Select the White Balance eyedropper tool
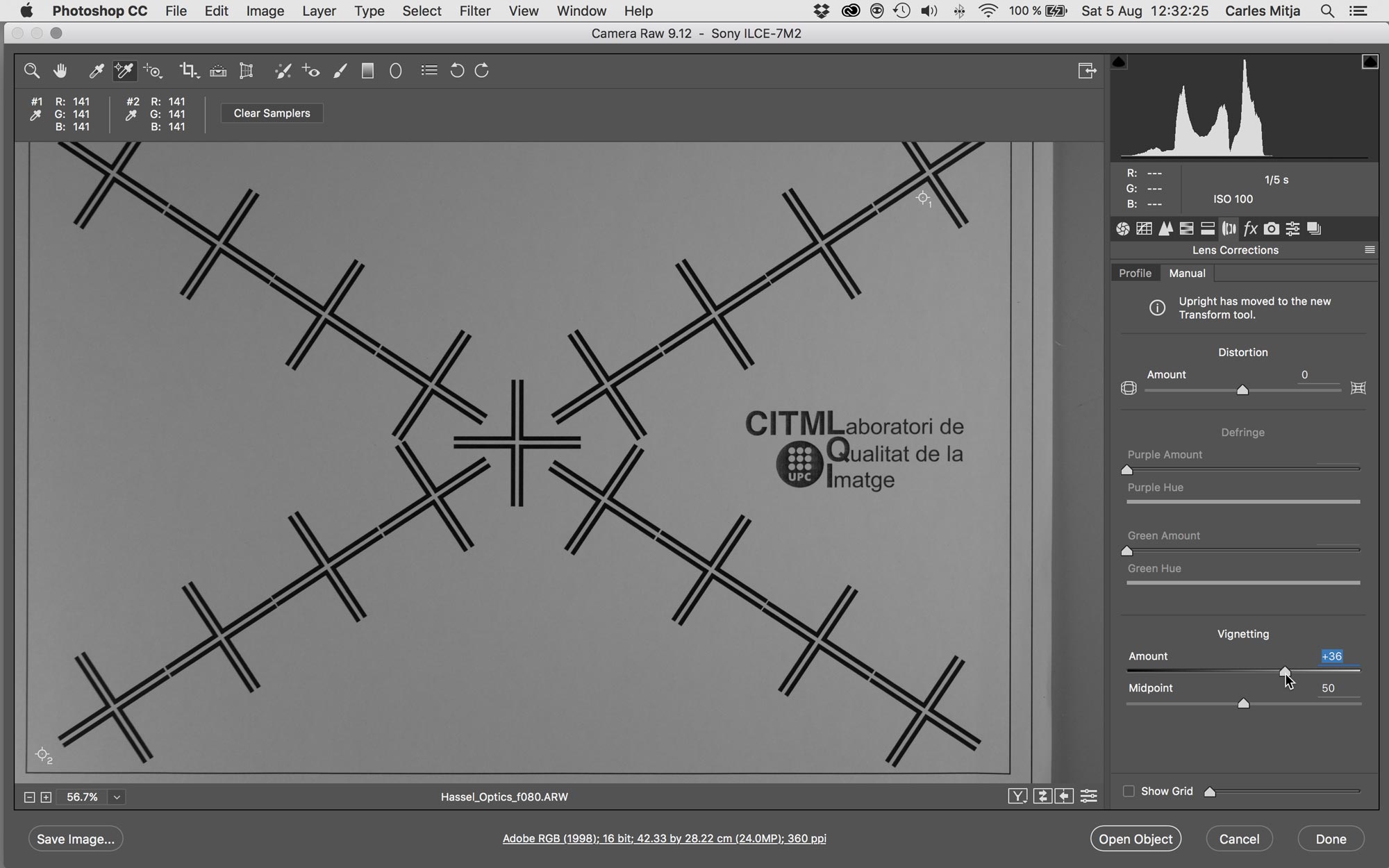Viewport: 1389px width, 868px height. (97, 71)
